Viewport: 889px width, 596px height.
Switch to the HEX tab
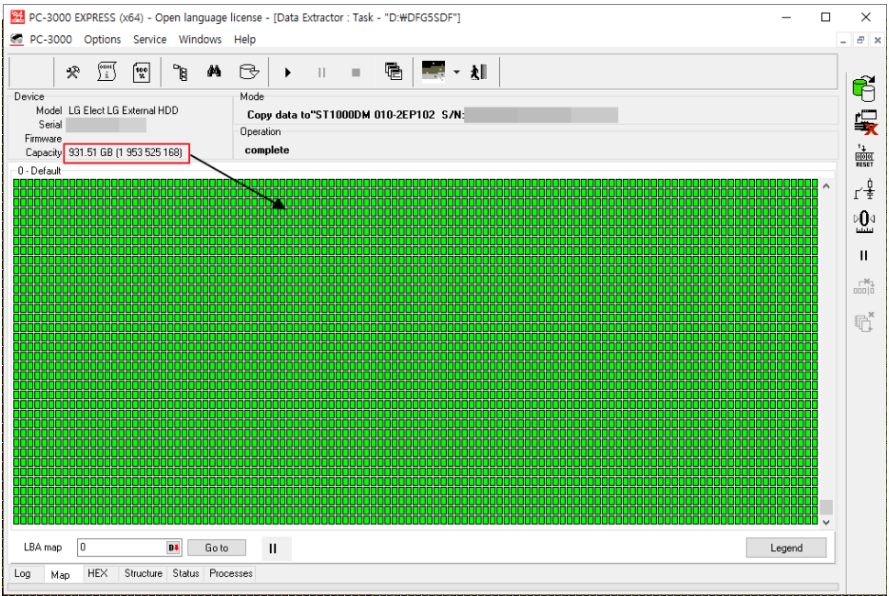pyautogui.click(x=98, y=573)
